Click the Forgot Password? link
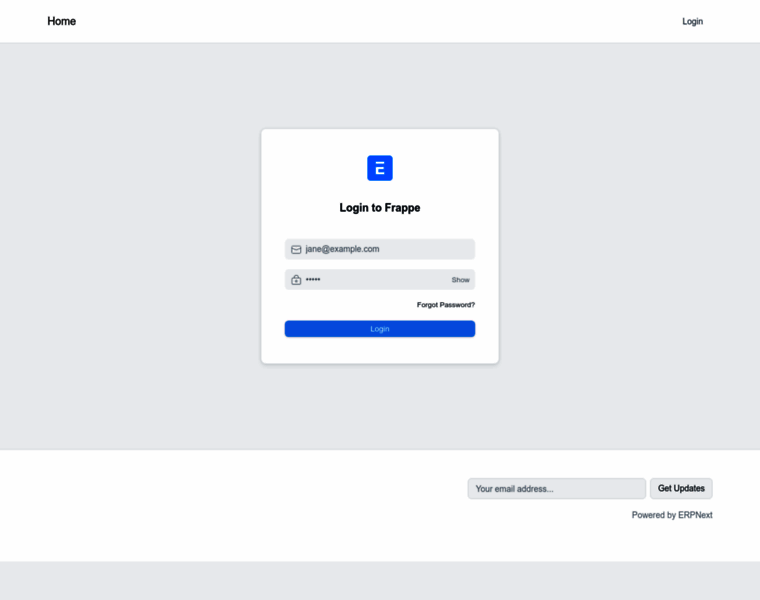The image size is (760, 600). click(446, 305)
